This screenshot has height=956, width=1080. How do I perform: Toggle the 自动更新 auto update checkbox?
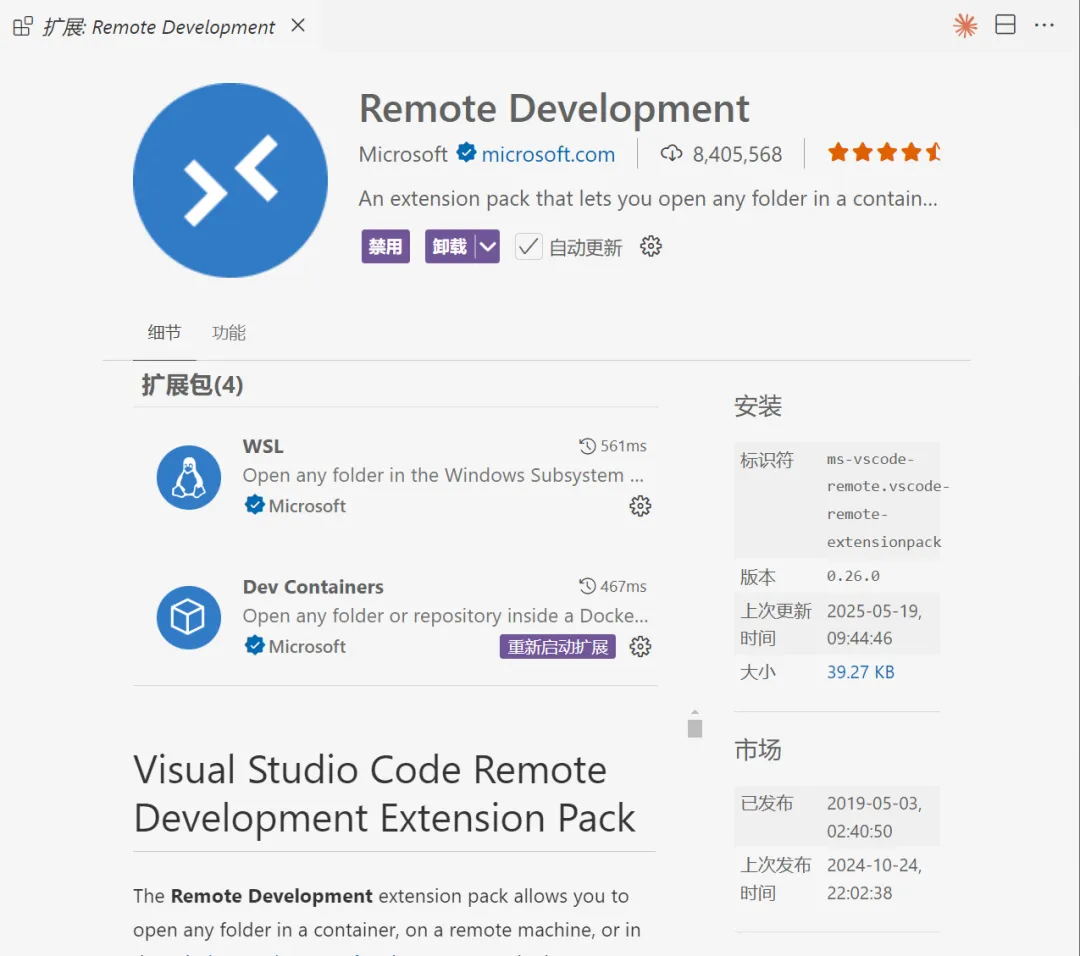point(528,247)
